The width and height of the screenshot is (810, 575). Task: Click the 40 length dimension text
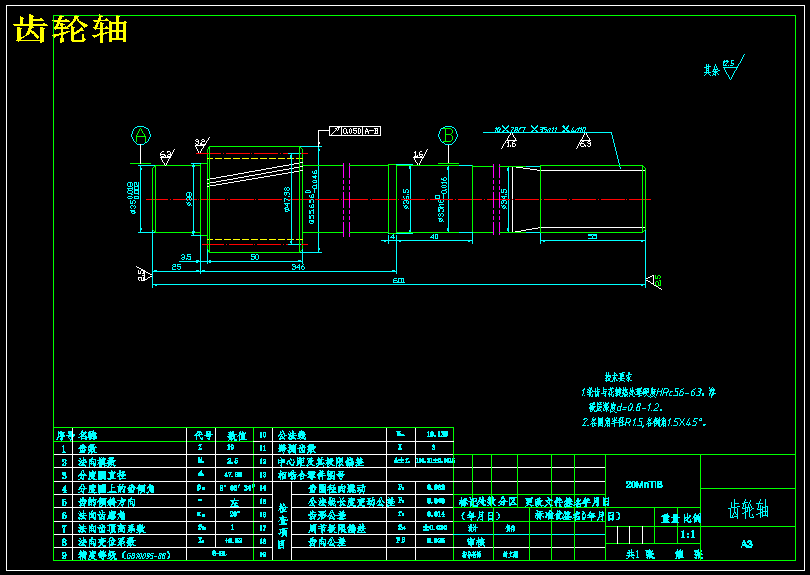[x=434, y=237]
